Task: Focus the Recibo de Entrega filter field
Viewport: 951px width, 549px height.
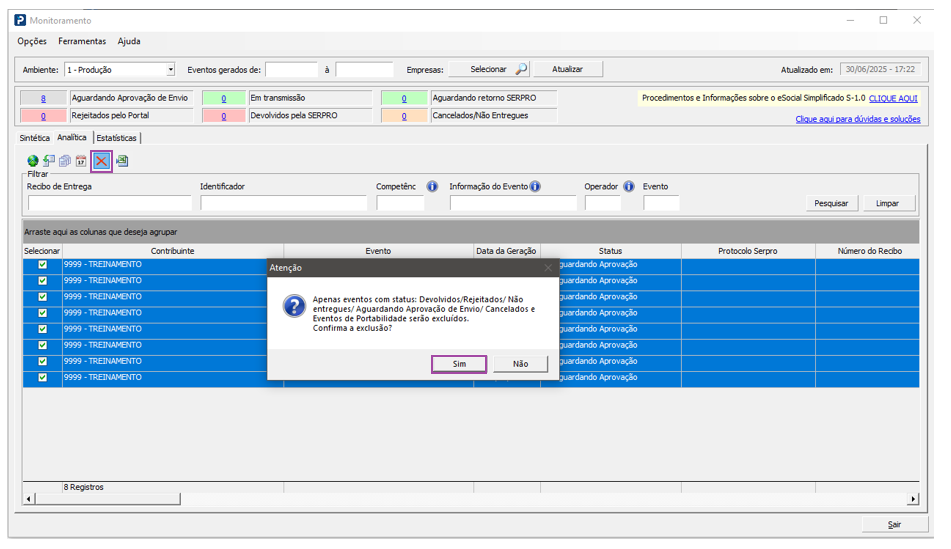Action: pyautogui.click(x=110, y=203)
